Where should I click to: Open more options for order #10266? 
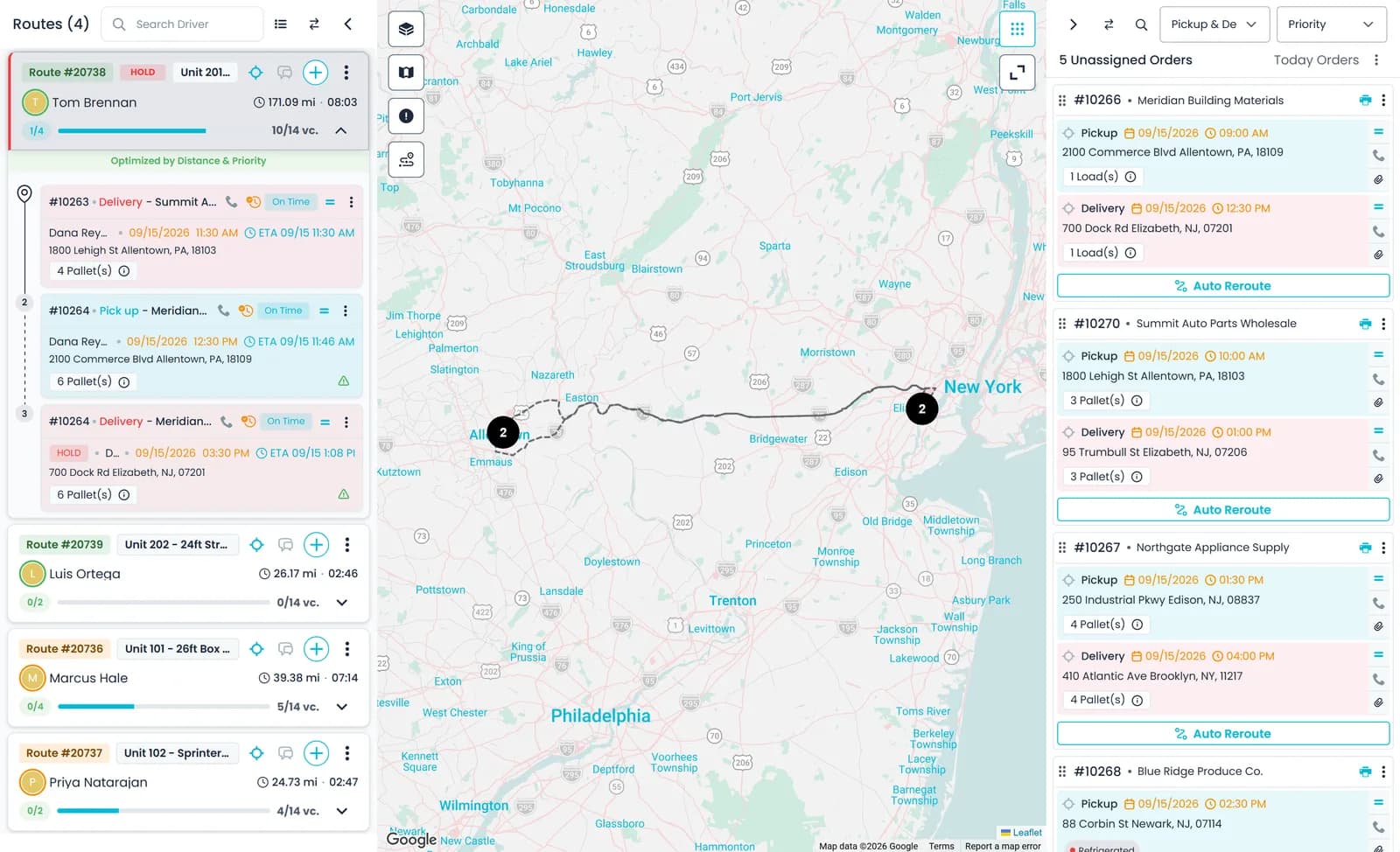point(1383,101)
